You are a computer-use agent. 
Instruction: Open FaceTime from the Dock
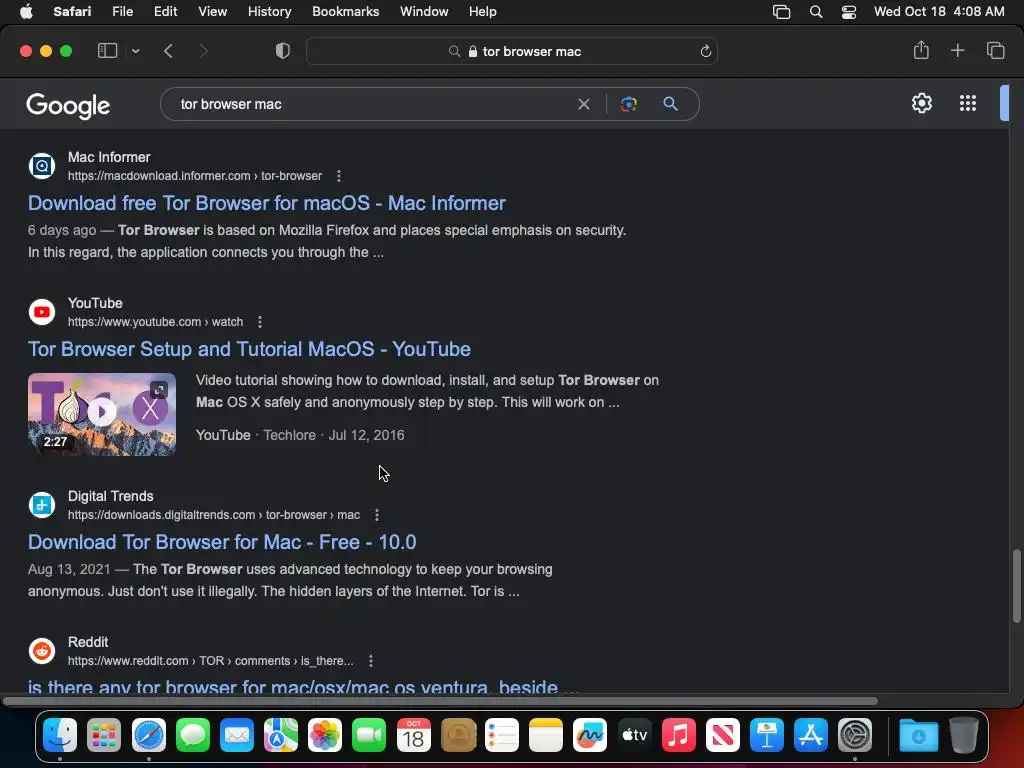point(369,735)
